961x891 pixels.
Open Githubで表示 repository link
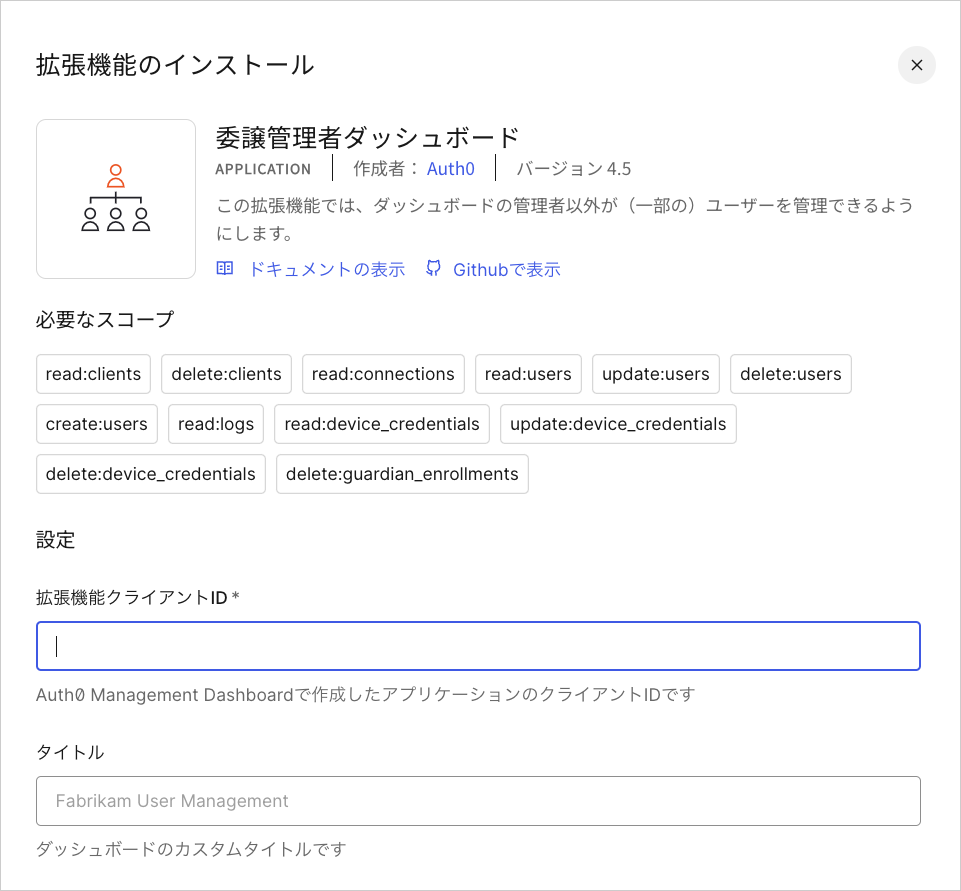[507, 268]
